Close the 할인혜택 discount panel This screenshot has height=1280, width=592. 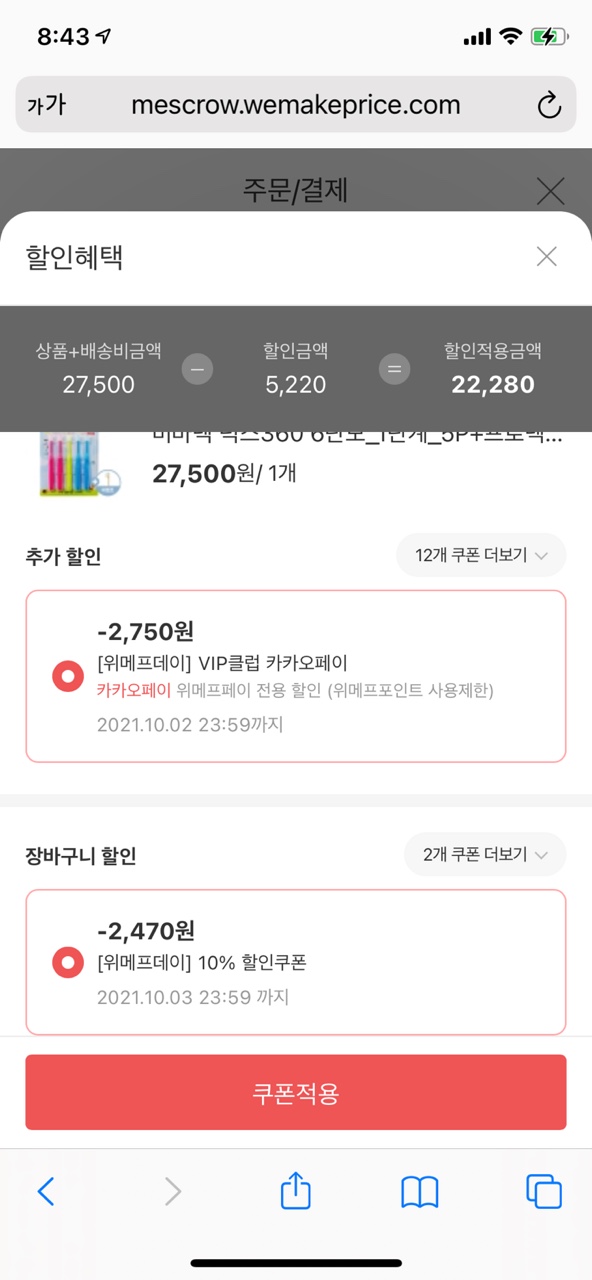pos(546,257)
